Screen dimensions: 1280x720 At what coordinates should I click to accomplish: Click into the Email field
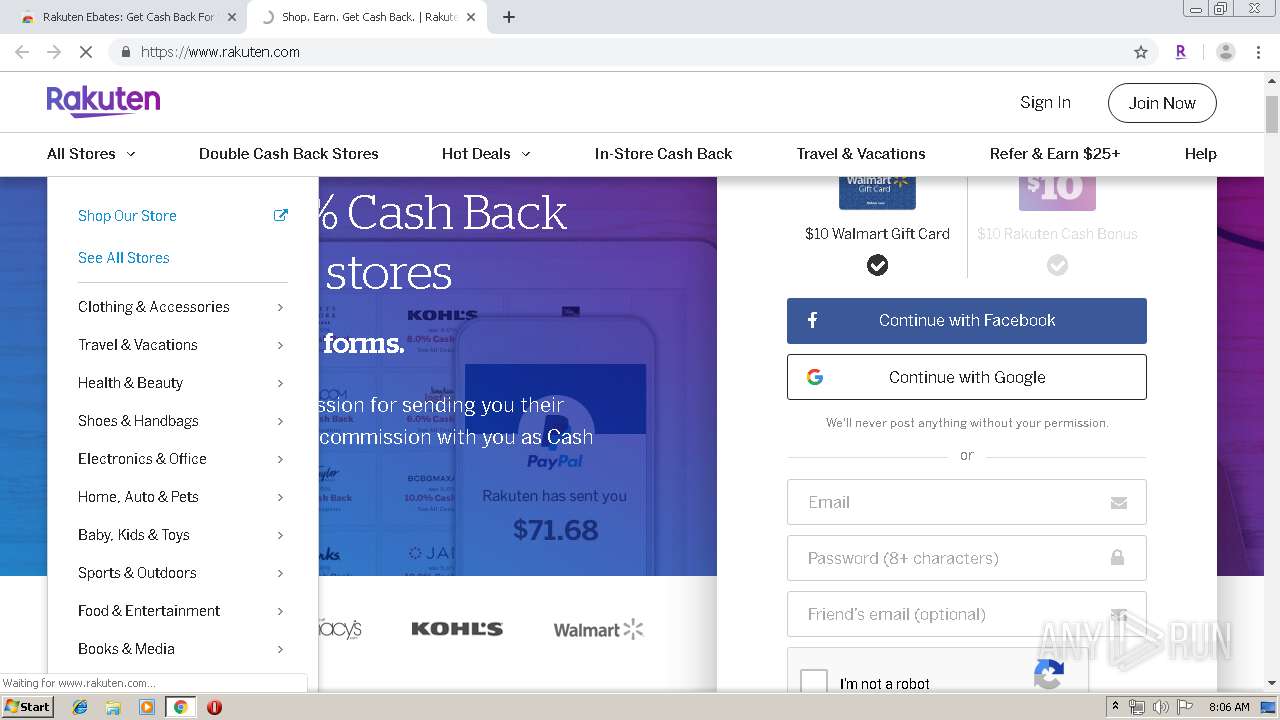click(x=967, y=502)
